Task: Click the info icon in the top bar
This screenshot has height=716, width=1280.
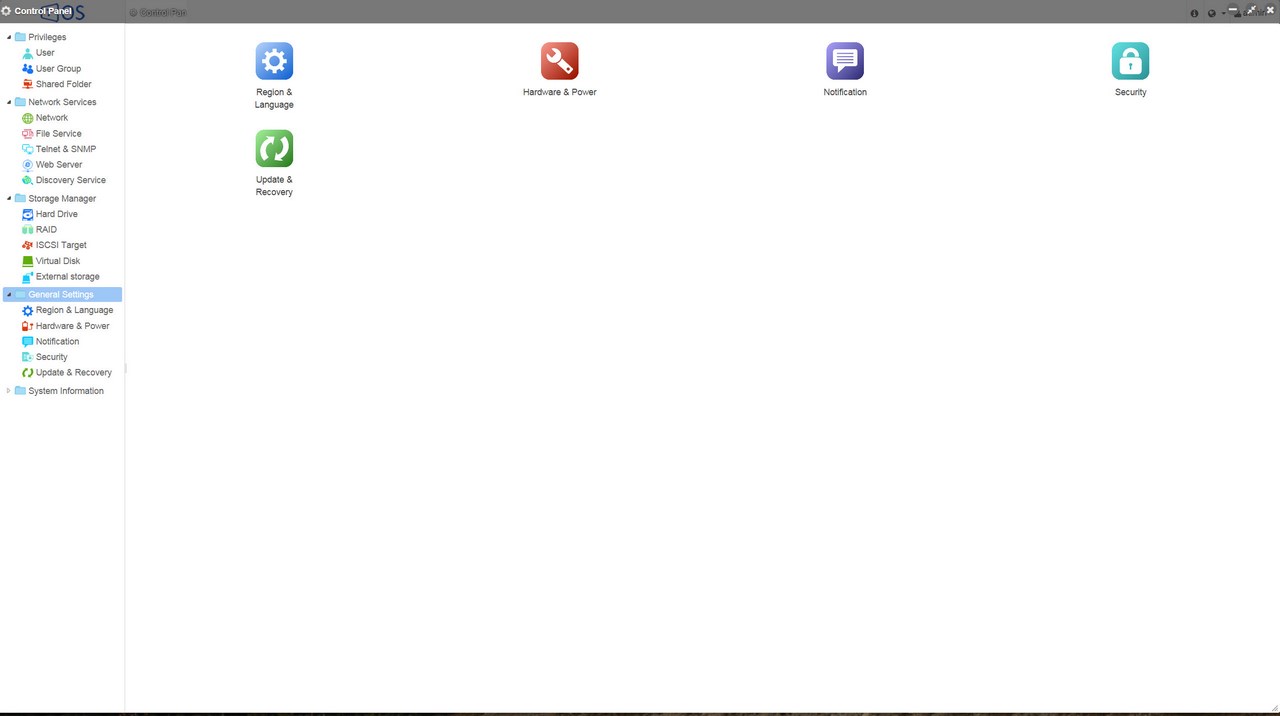Action: (1194, 13)
